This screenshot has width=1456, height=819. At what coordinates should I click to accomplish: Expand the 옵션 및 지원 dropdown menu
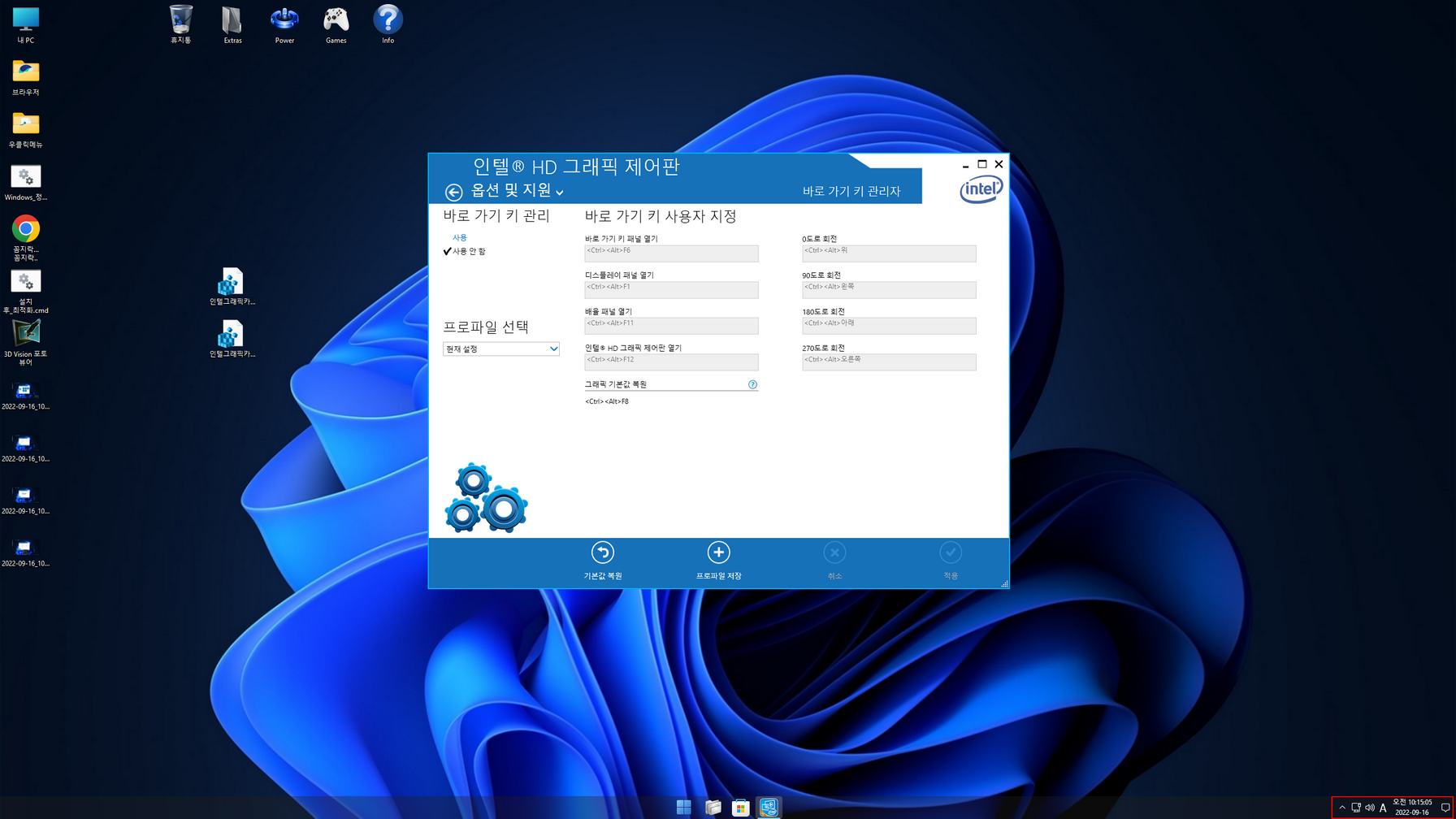tap(518, 190)
